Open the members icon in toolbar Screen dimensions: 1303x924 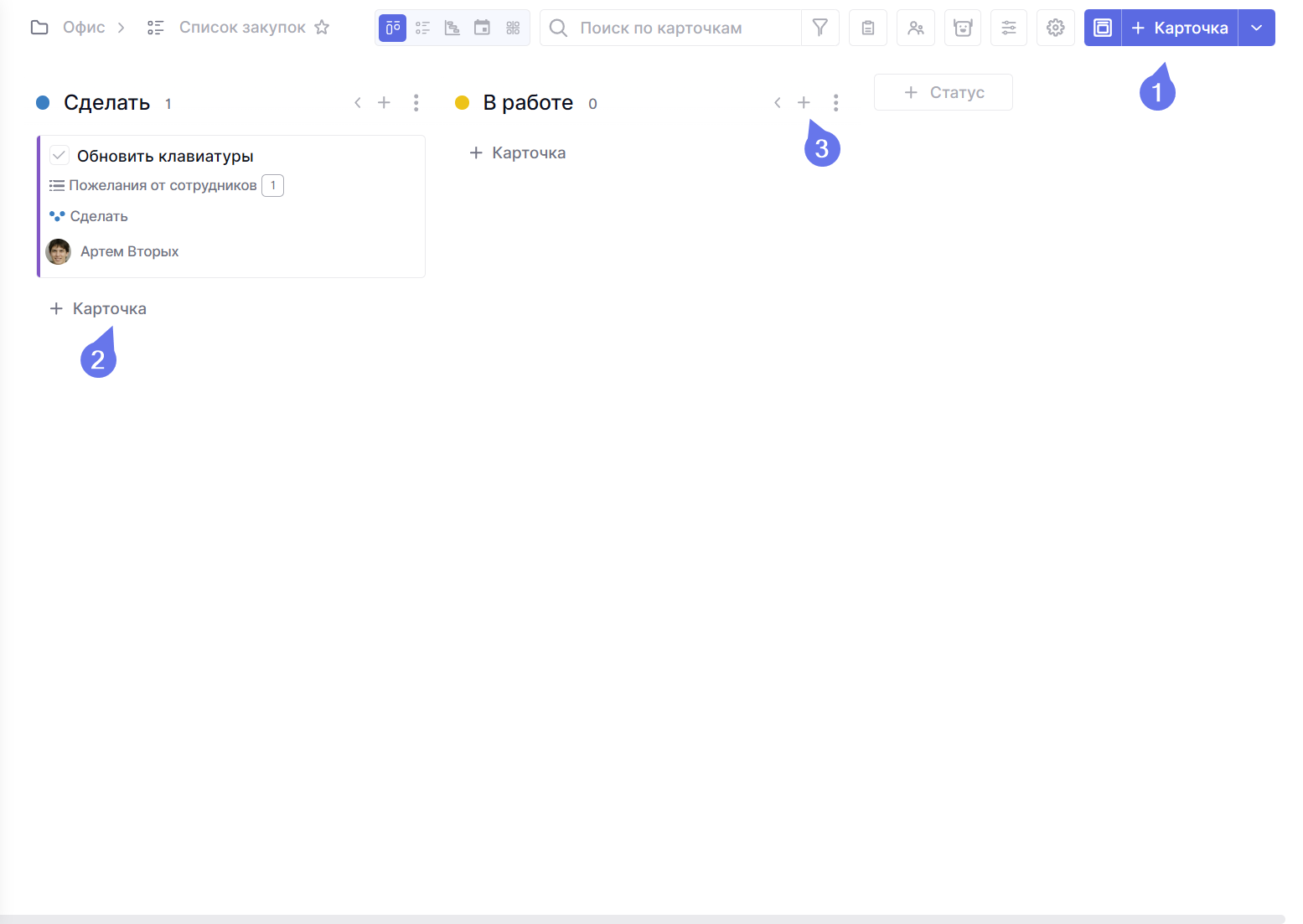[x=916, y=28]
